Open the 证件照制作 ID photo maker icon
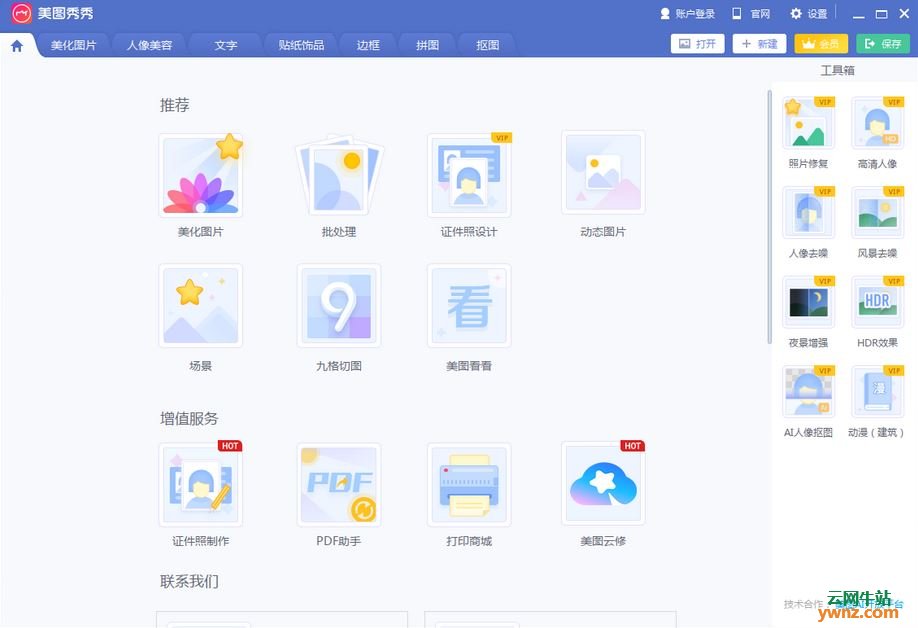This screenshot has height=628, width=918. [200, 484]
